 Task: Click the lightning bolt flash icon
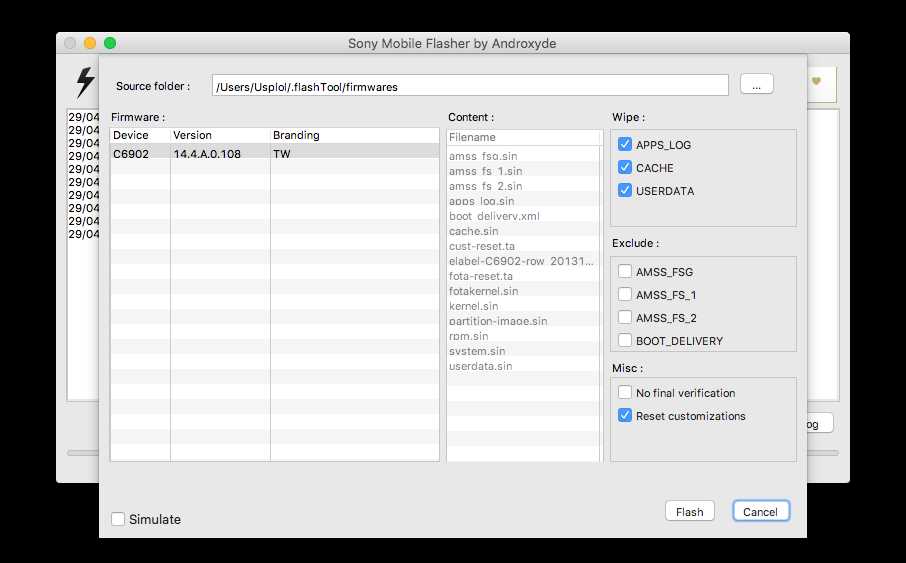(x=86, y=82)
